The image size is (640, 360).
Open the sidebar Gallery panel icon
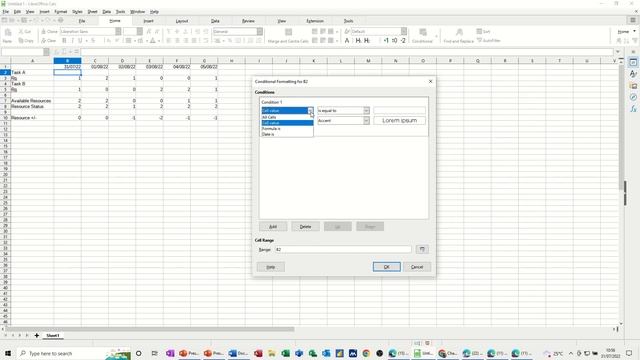click(633, 86)
